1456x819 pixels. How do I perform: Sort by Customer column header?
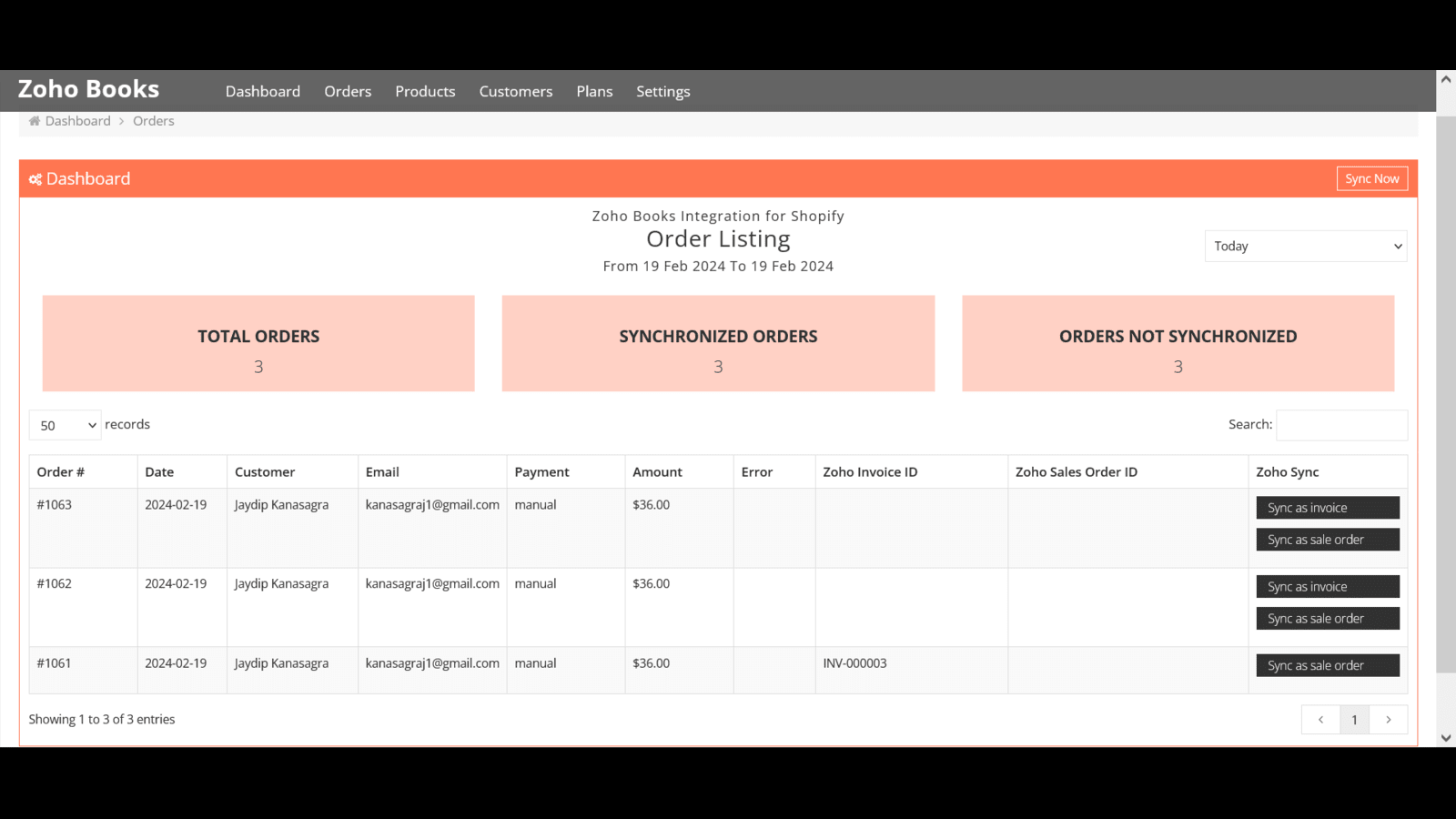coord(292,472)
